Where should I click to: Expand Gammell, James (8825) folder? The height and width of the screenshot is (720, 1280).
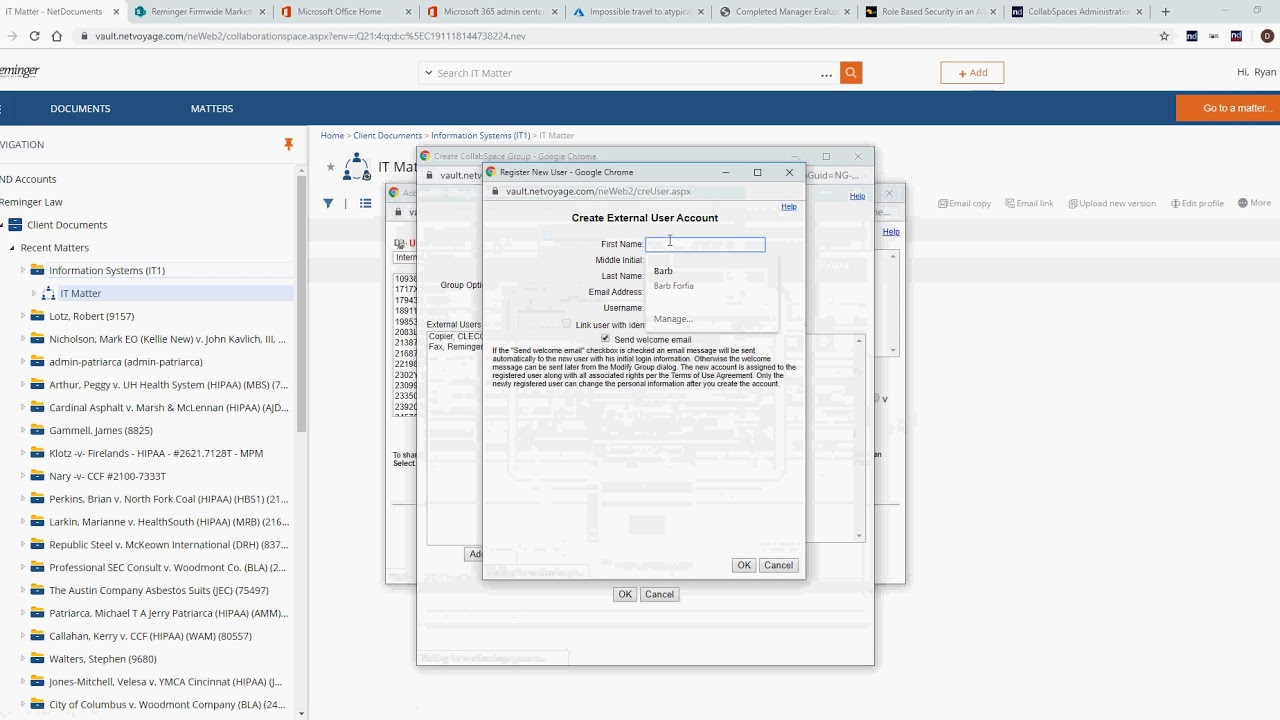23,430
